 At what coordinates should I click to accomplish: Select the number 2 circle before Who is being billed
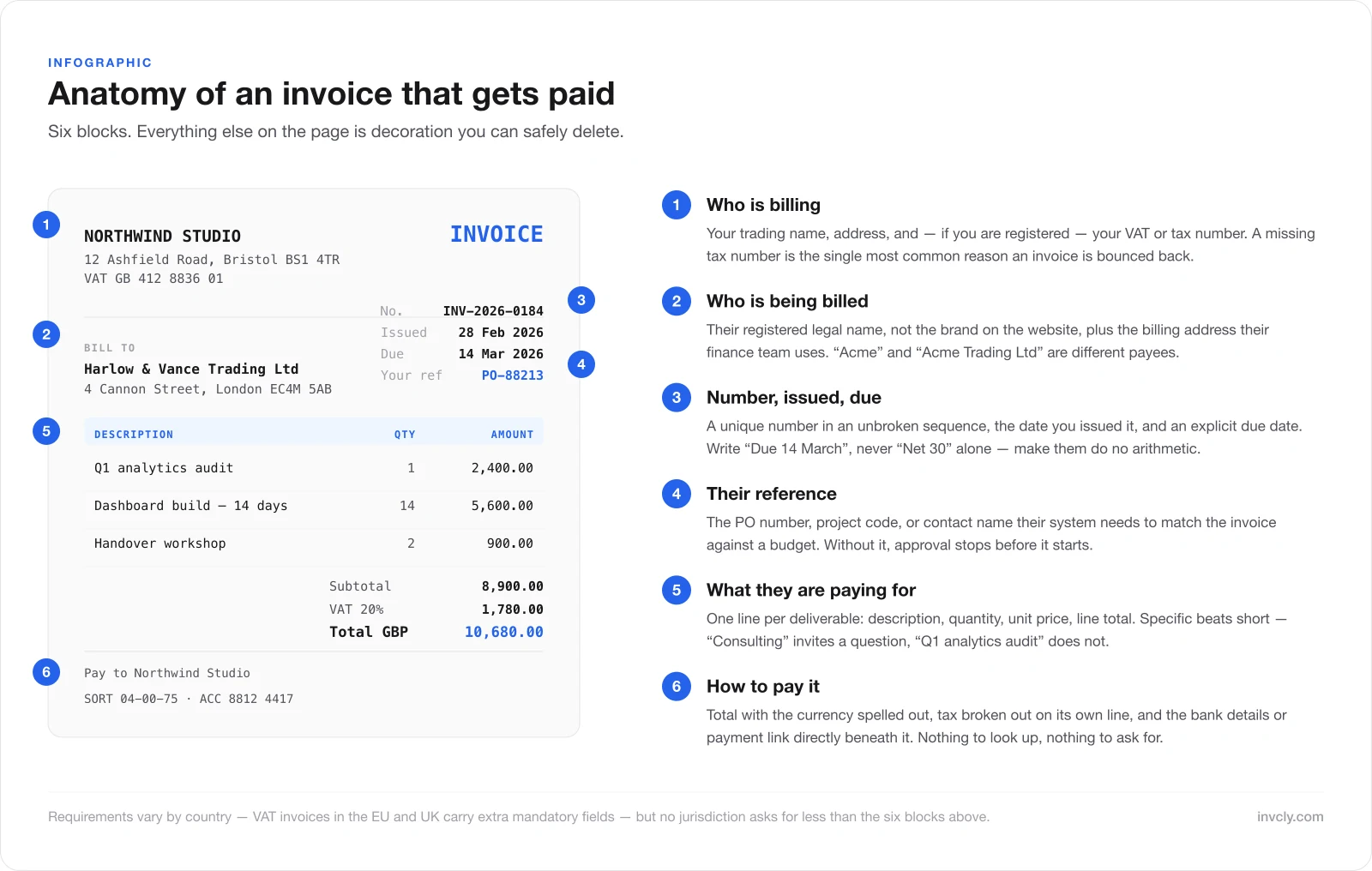[x=677, y=301]
